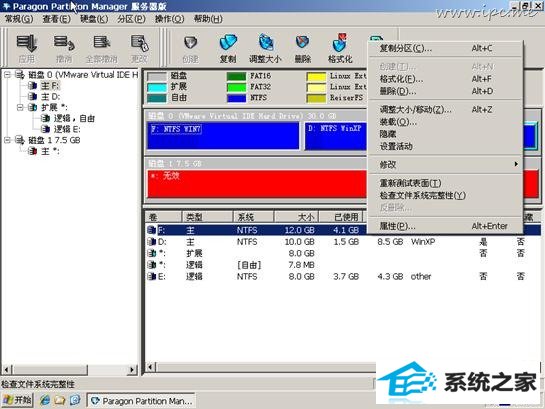Screen dimensions: 545x409
Task: Click the 开始 Start button
Action: click(x=17, y=400)
